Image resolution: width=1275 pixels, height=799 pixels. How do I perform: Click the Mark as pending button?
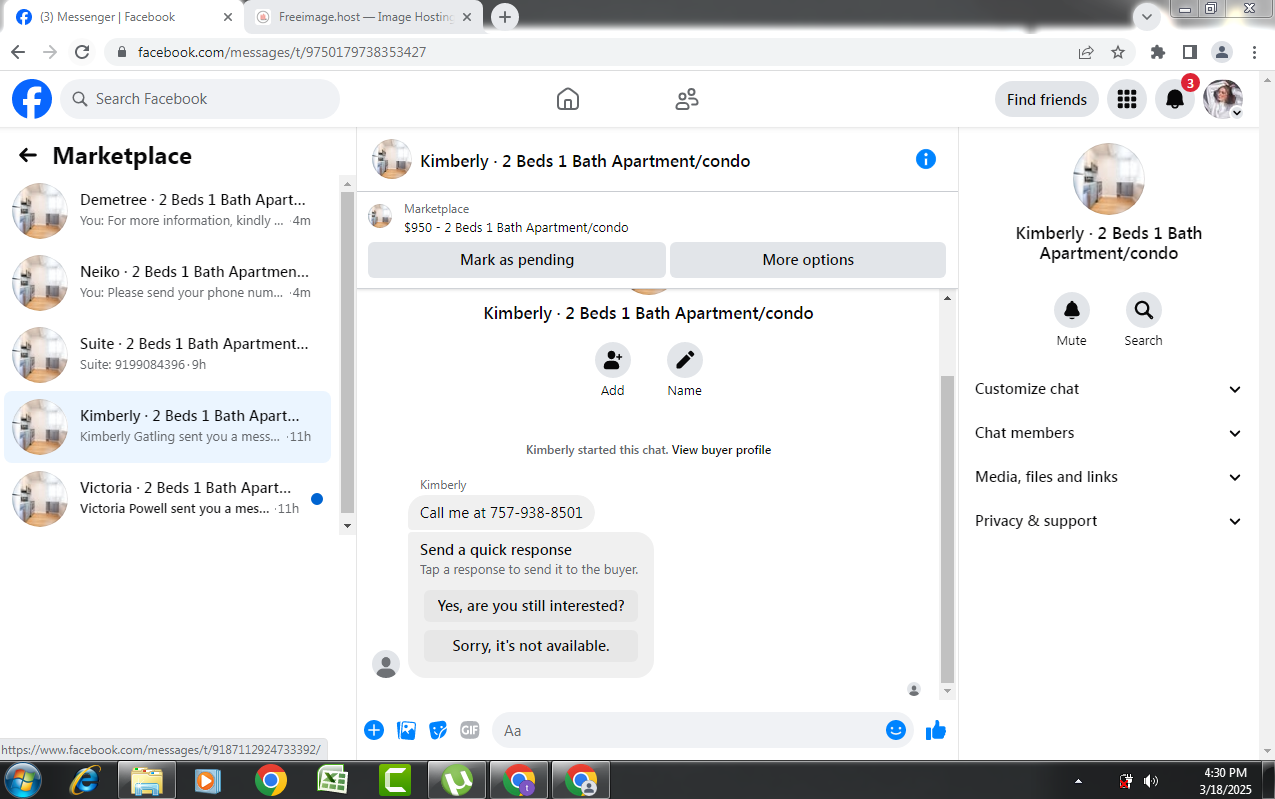[517, 259]
